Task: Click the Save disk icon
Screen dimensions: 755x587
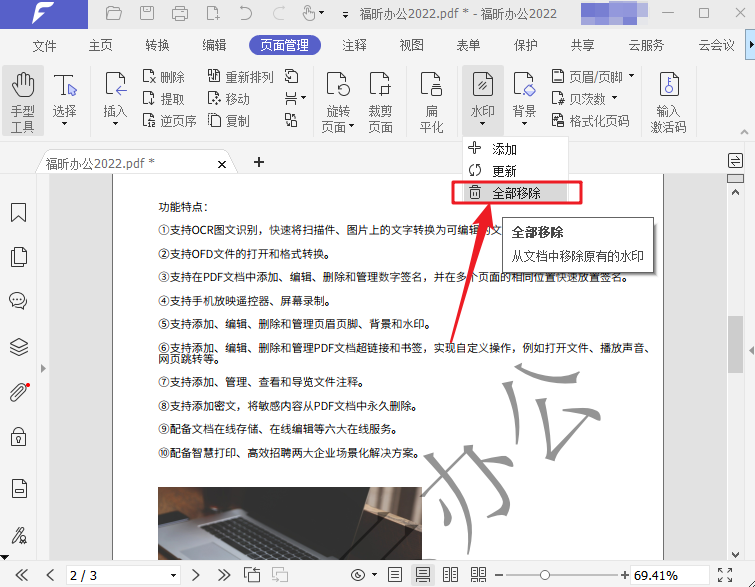Action: pyautogui.click(x=147, y=13)
